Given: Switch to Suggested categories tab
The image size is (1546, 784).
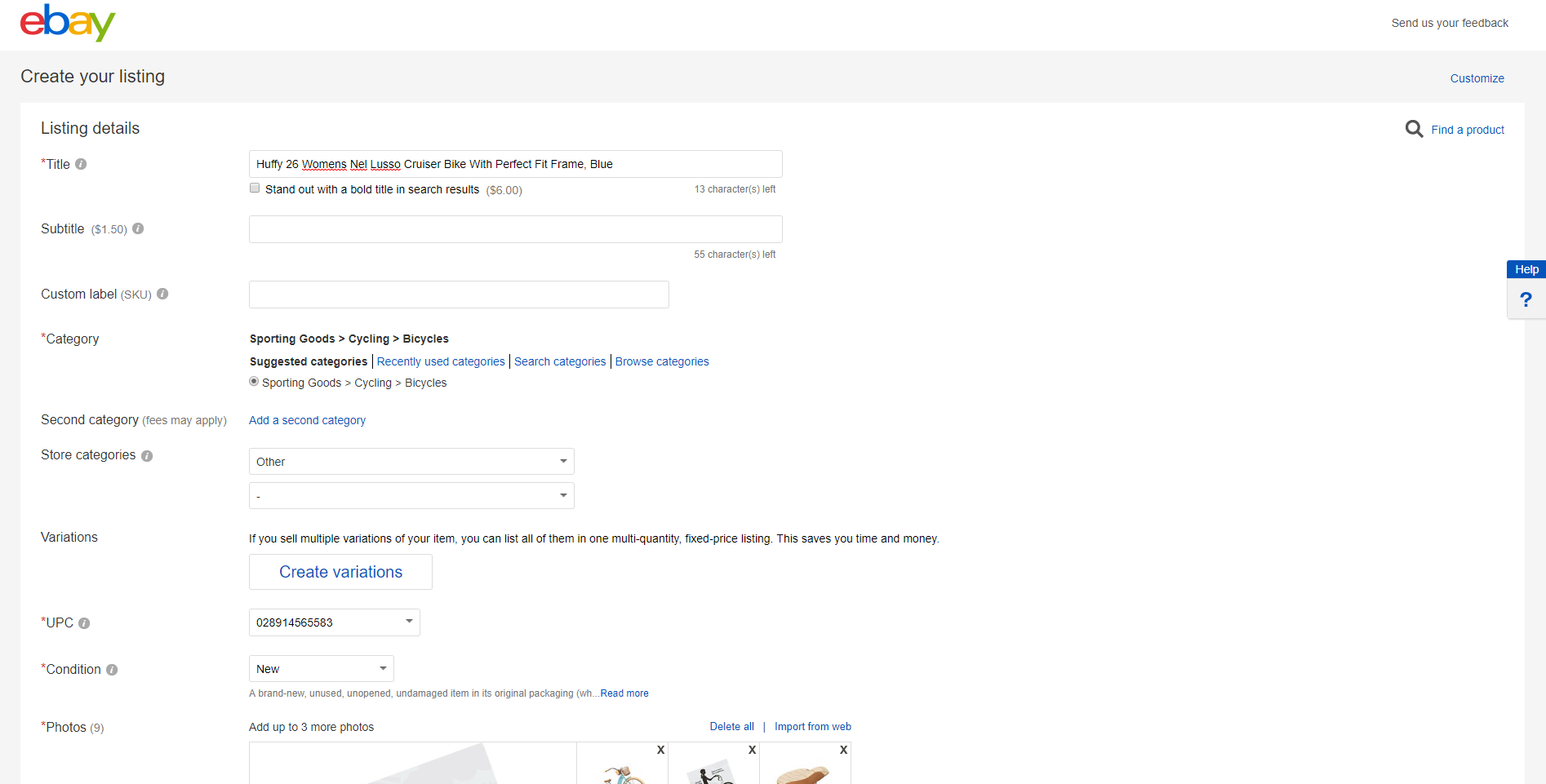Looking at the screenshot, I should tap(309, 361).
